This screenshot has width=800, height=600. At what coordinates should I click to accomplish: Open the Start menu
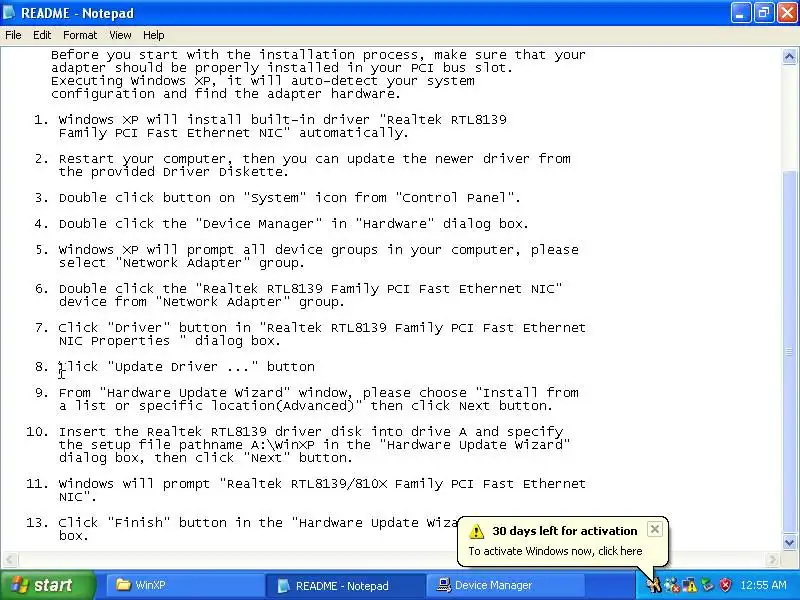tap(47, 585)
